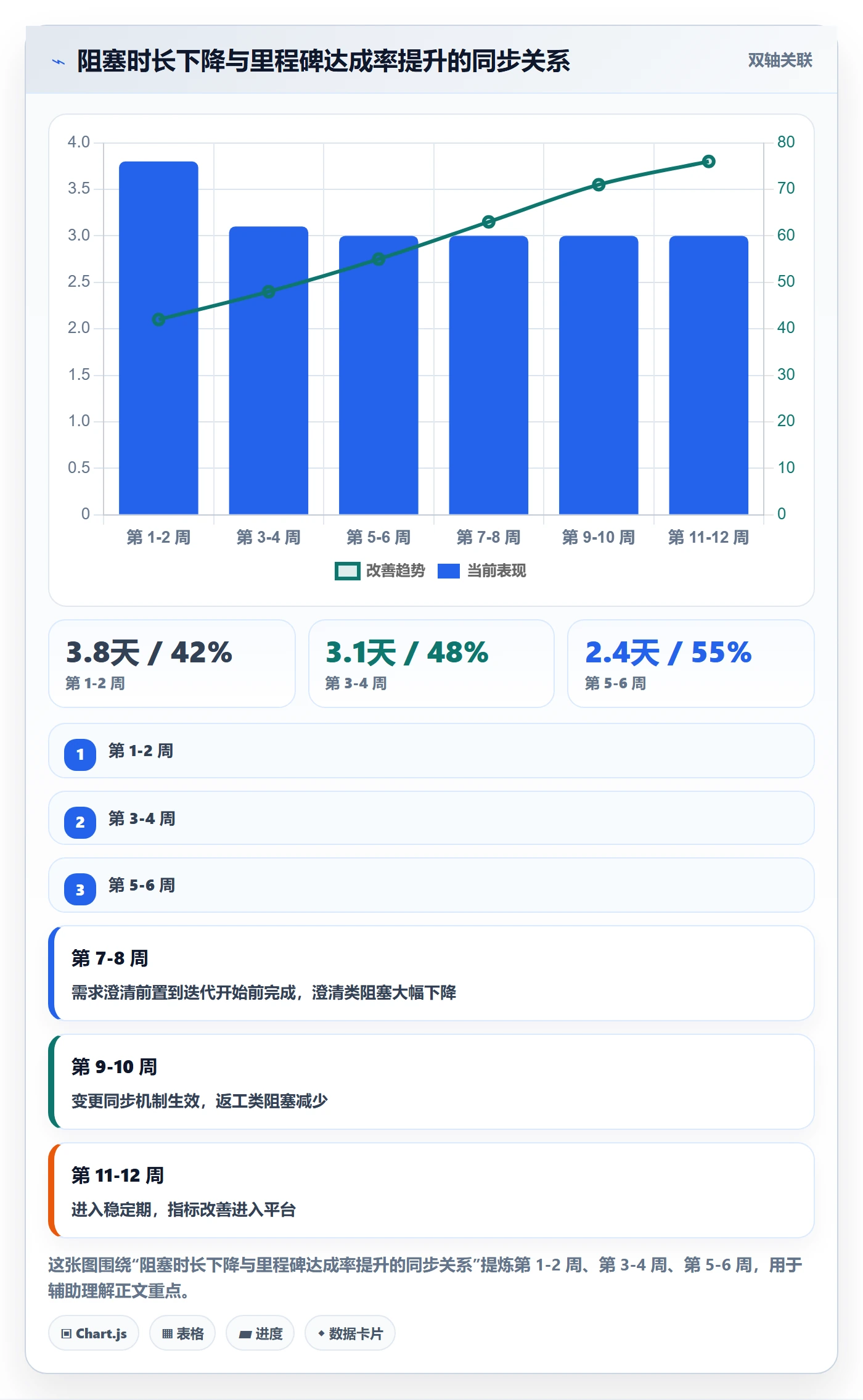Click the 数据卡片 tag chip
863x1400 pixels.
pos(350,1333)
